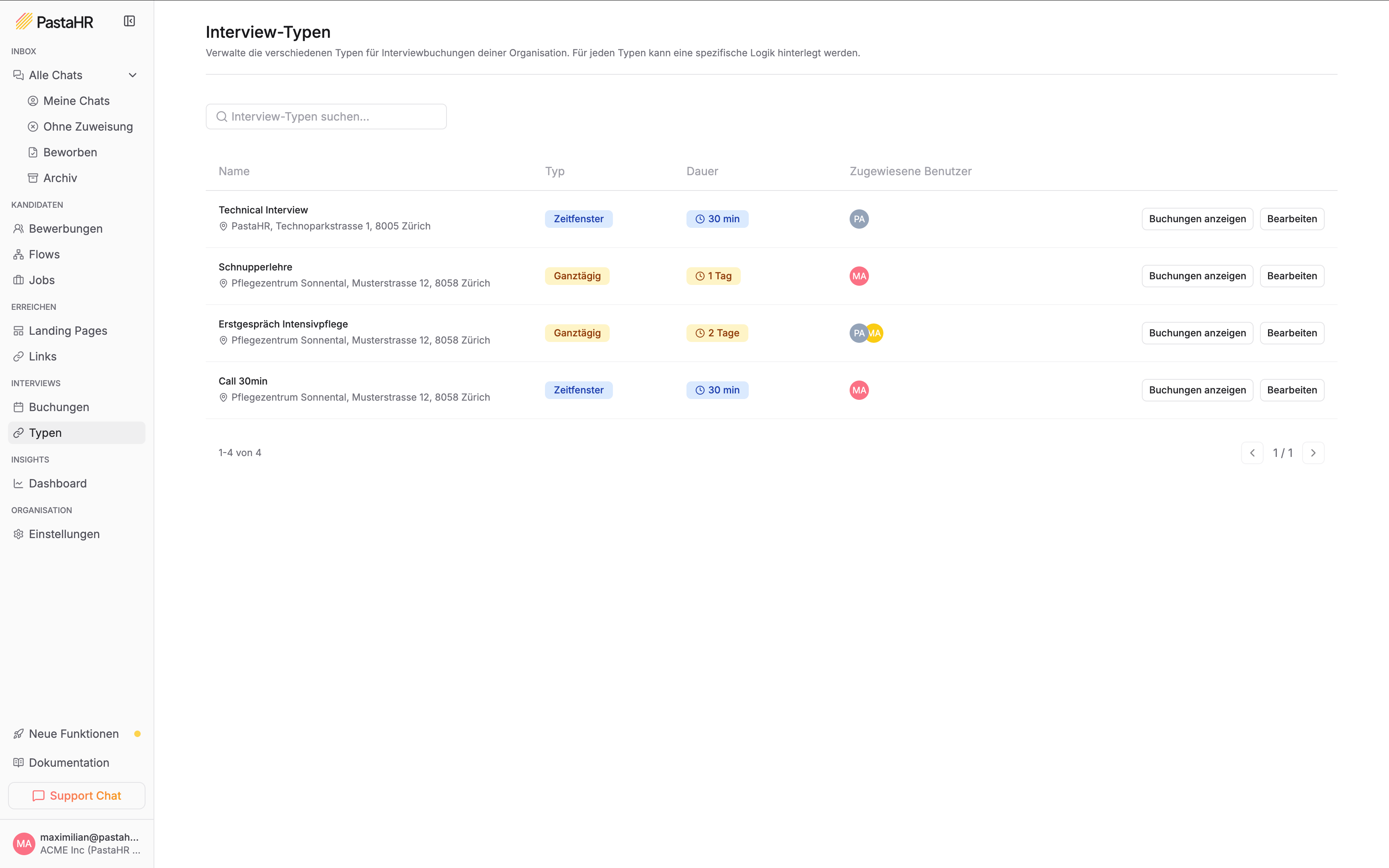Collapse the sidebar with the panel icon
1389x868 pixels.
pos(129,21)
